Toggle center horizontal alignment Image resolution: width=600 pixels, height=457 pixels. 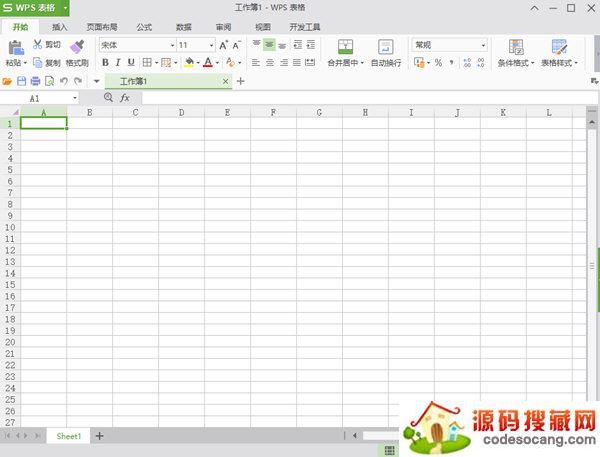[x=270, y=62]
